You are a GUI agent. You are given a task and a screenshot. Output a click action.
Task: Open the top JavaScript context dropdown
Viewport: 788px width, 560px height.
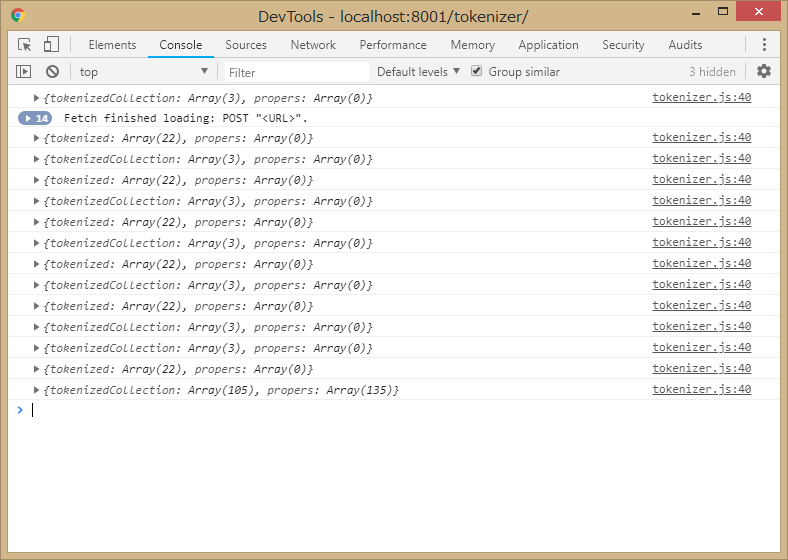[x=143, y=72]
